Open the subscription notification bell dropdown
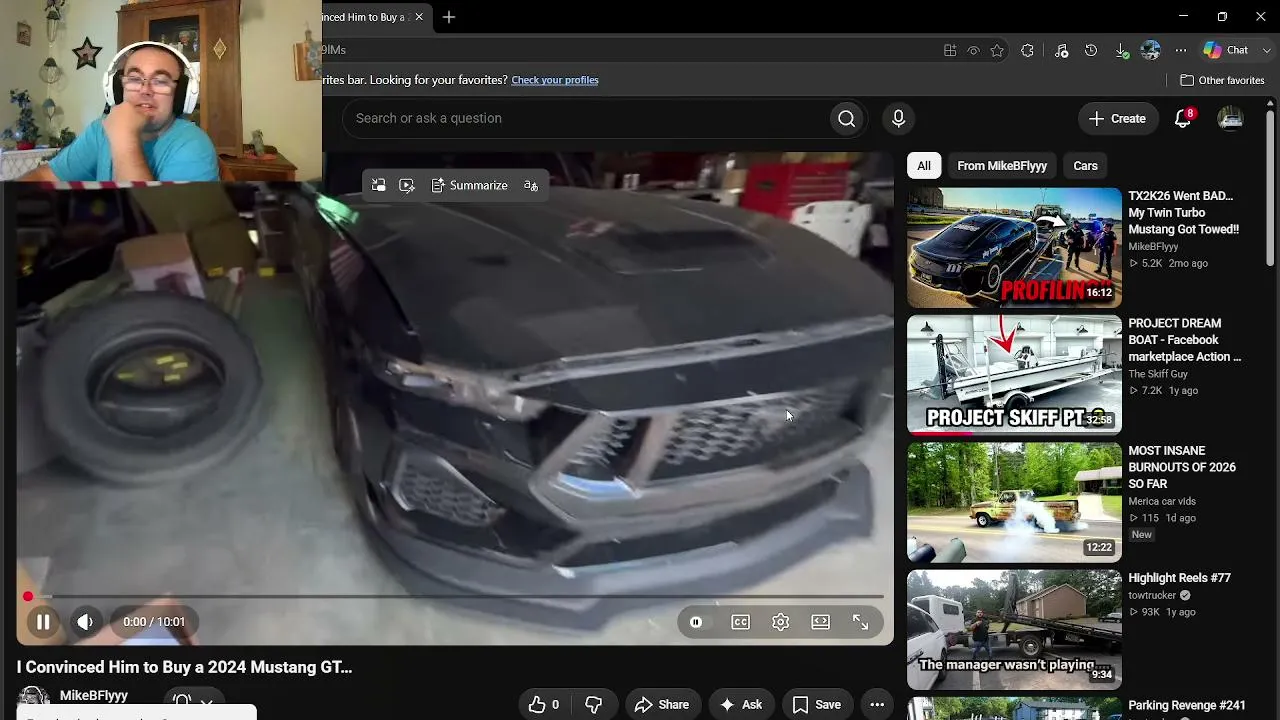The height and width of the screenshot is (720, 1280). (192, 702)
